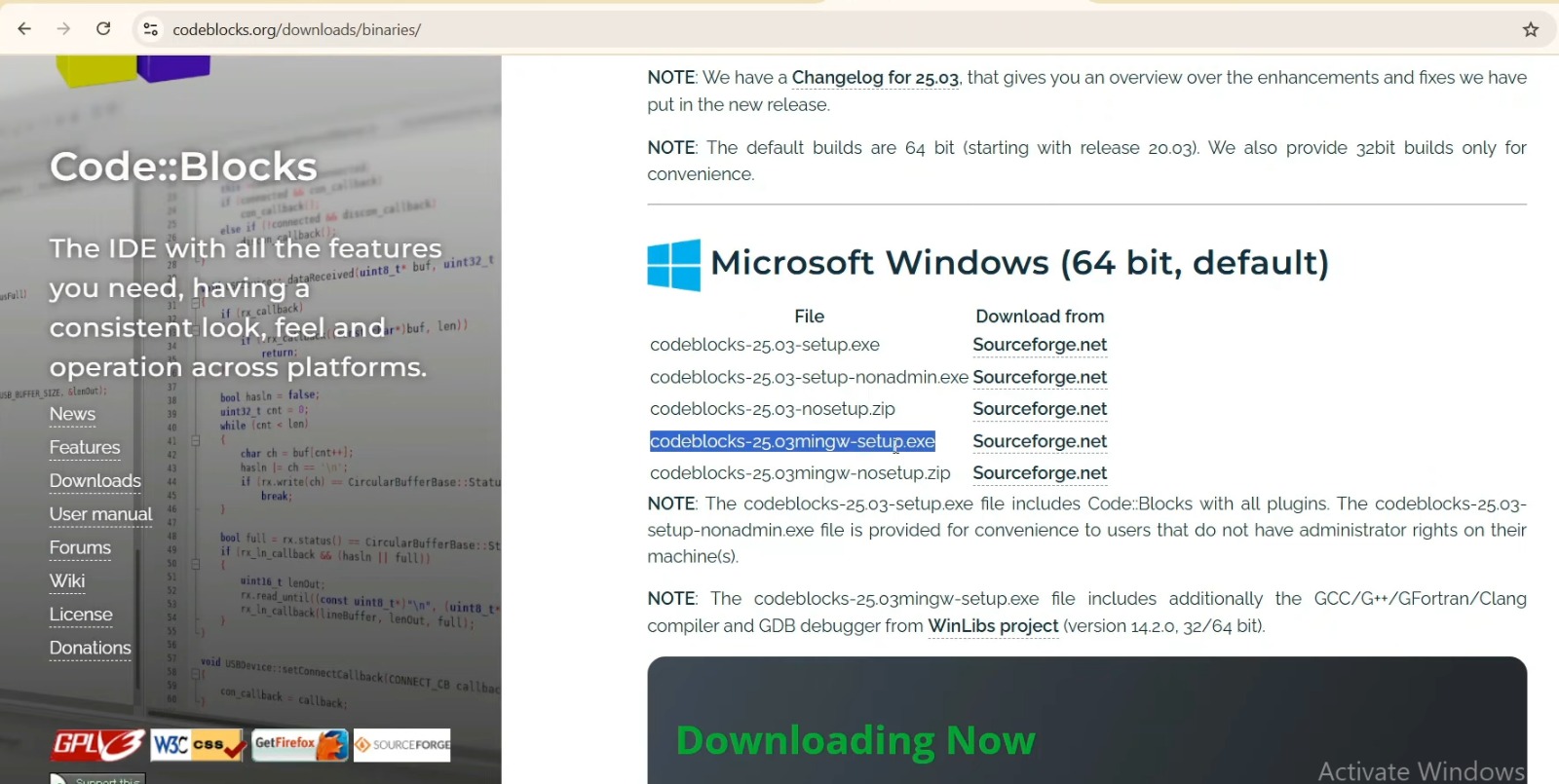Click the GetFirefox badge
This screenshot has width=1559, height=784.
pos(300,745)
